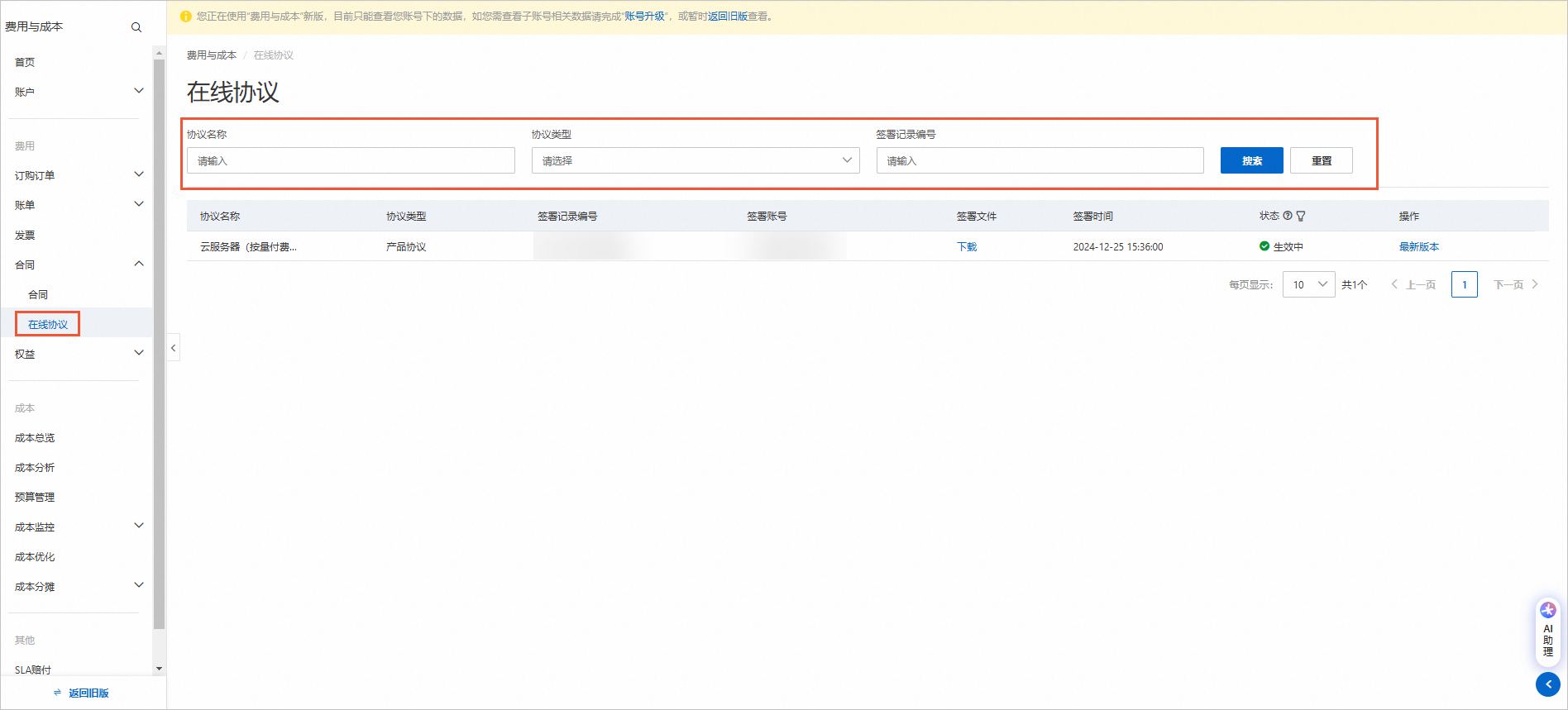Expand the 成本监控 menu chevron
The image size is (1568, 710).
(139, 526)
